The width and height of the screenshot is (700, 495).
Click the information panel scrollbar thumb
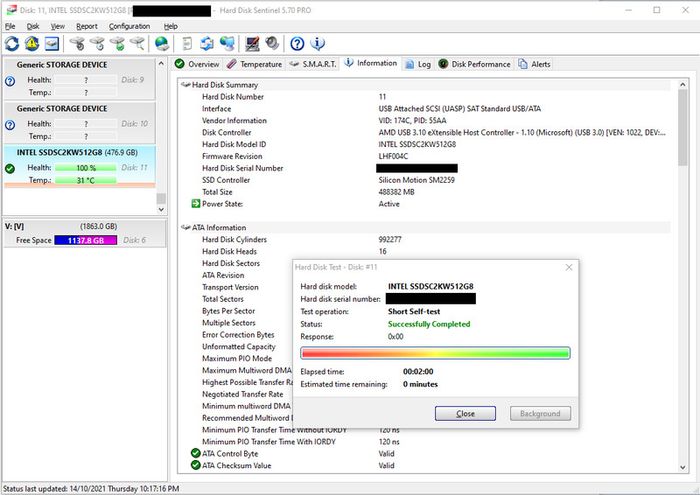pos(683,127)
